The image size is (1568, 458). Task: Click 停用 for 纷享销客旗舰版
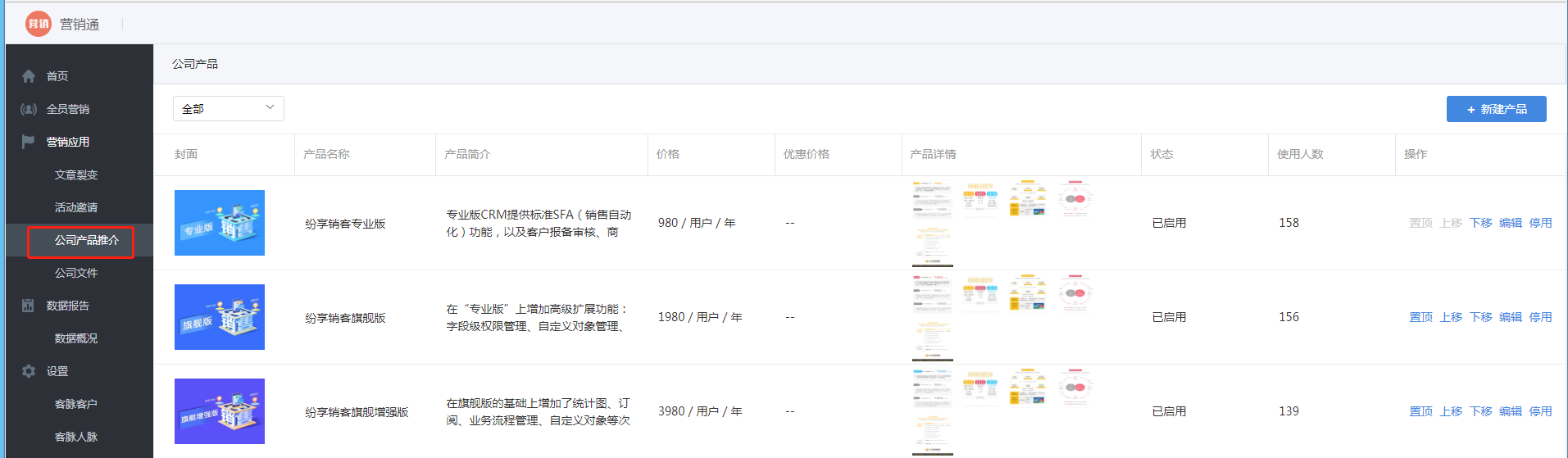[1540, 317]
